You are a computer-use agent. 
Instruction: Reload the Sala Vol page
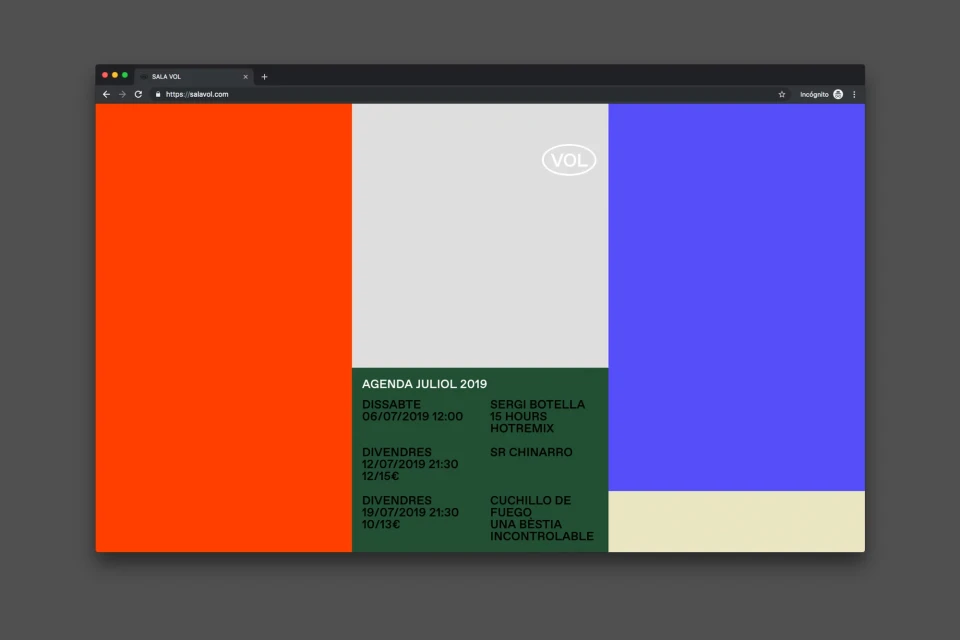click(137, 94)
